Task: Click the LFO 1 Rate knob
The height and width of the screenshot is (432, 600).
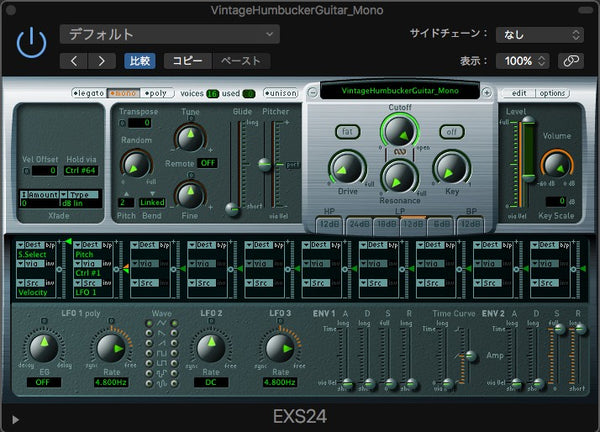Action: [111, 348]
